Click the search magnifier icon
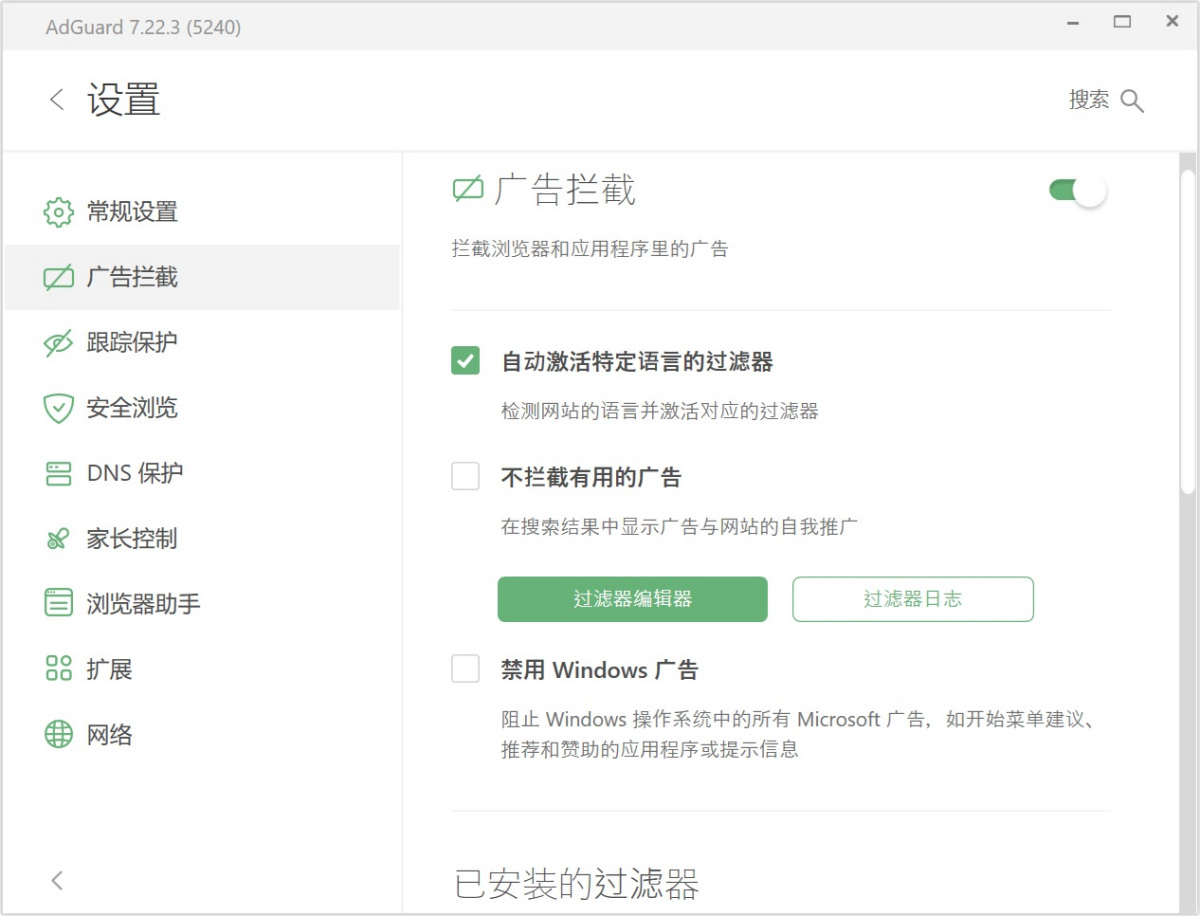The width and height of the screenshot is (1200, 916). pyautogui.click(x=1132, y=101)
